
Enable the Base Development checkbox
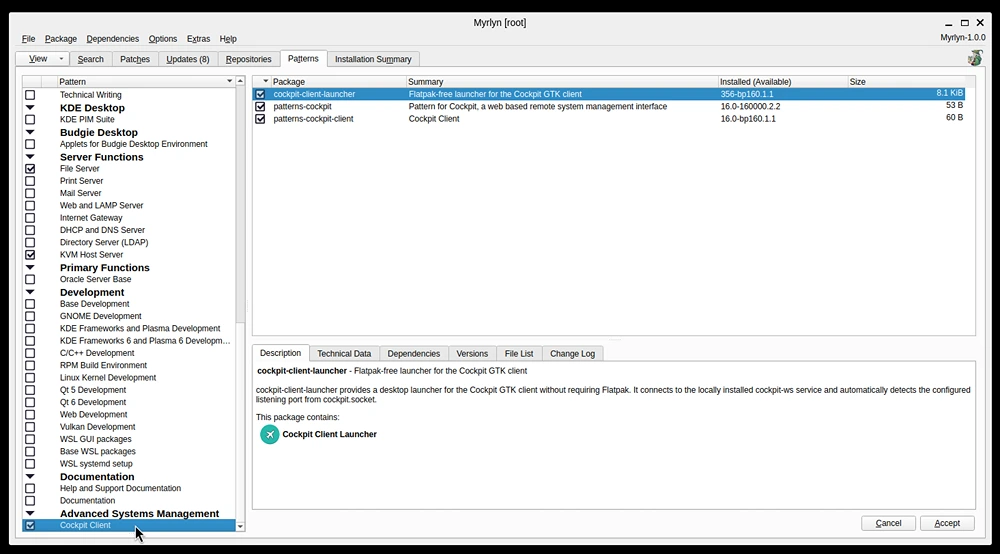(30, 304)
